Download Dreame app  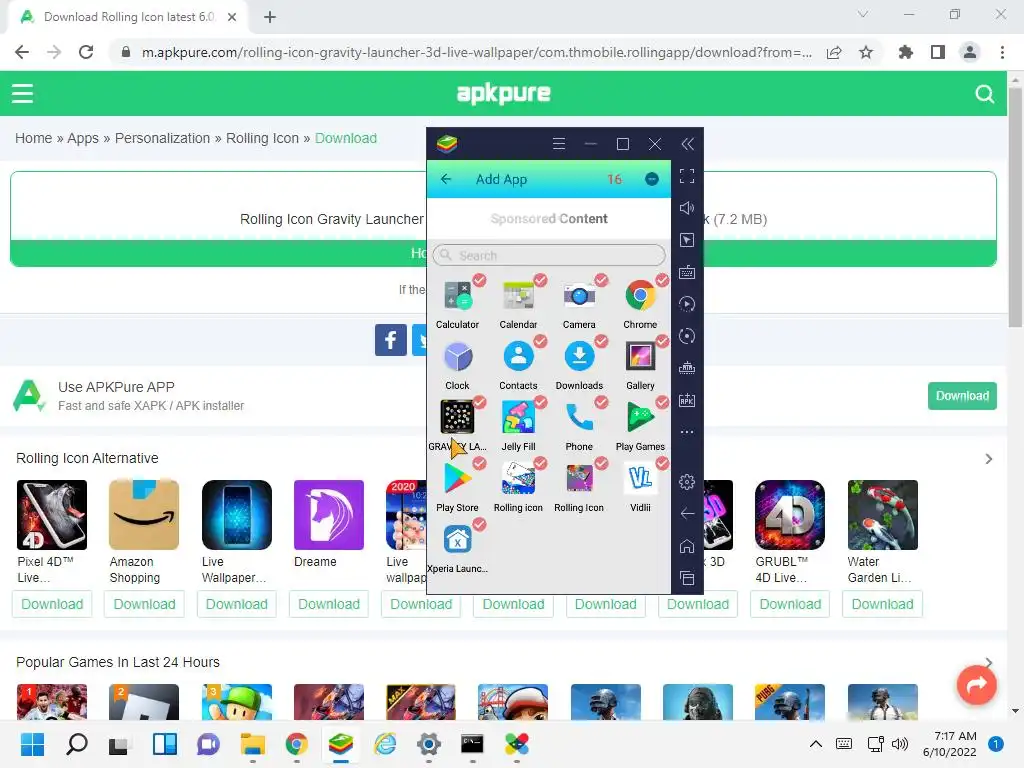[329, 604]
